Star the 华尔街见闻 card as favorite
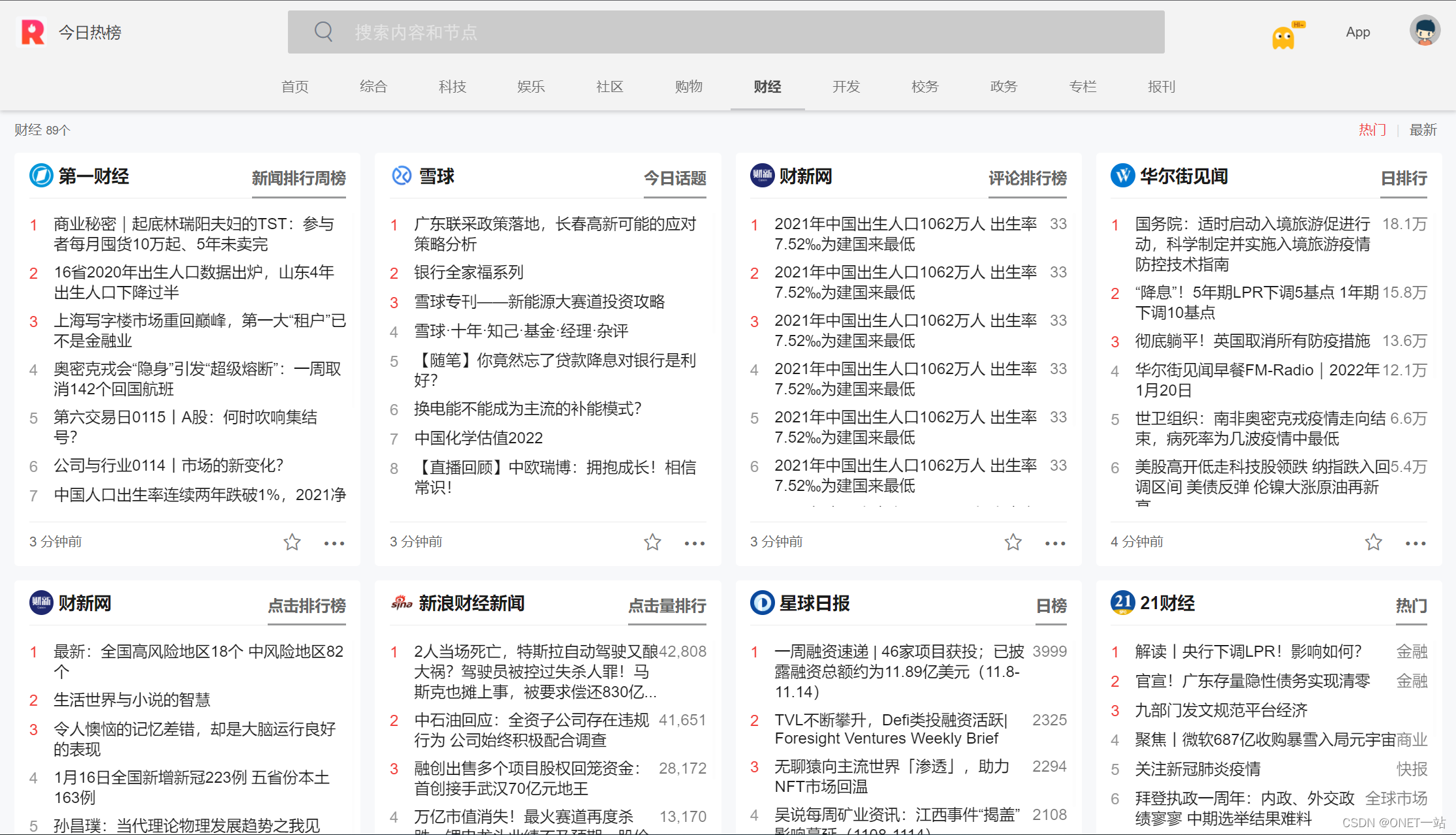The image size is (1456, 835). click(1373, 542)
